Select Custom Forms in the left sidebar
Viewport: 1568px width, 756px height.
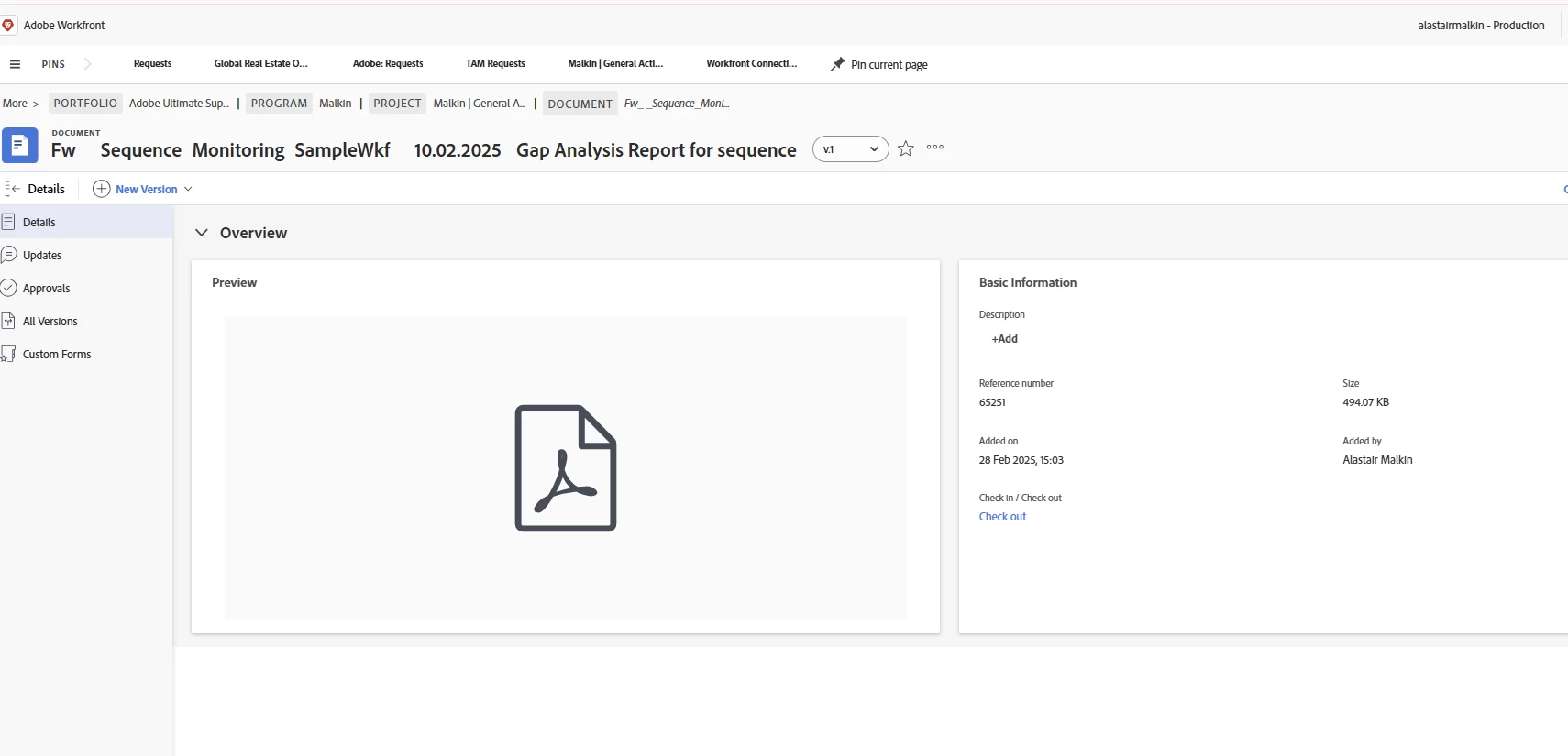(57, 354)
